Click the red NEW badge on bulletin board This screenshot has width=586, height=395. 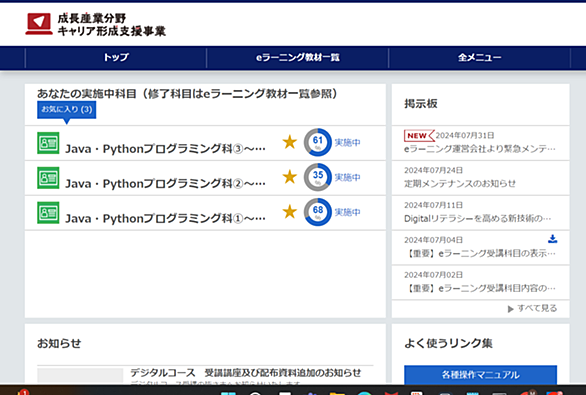point(419,135)
